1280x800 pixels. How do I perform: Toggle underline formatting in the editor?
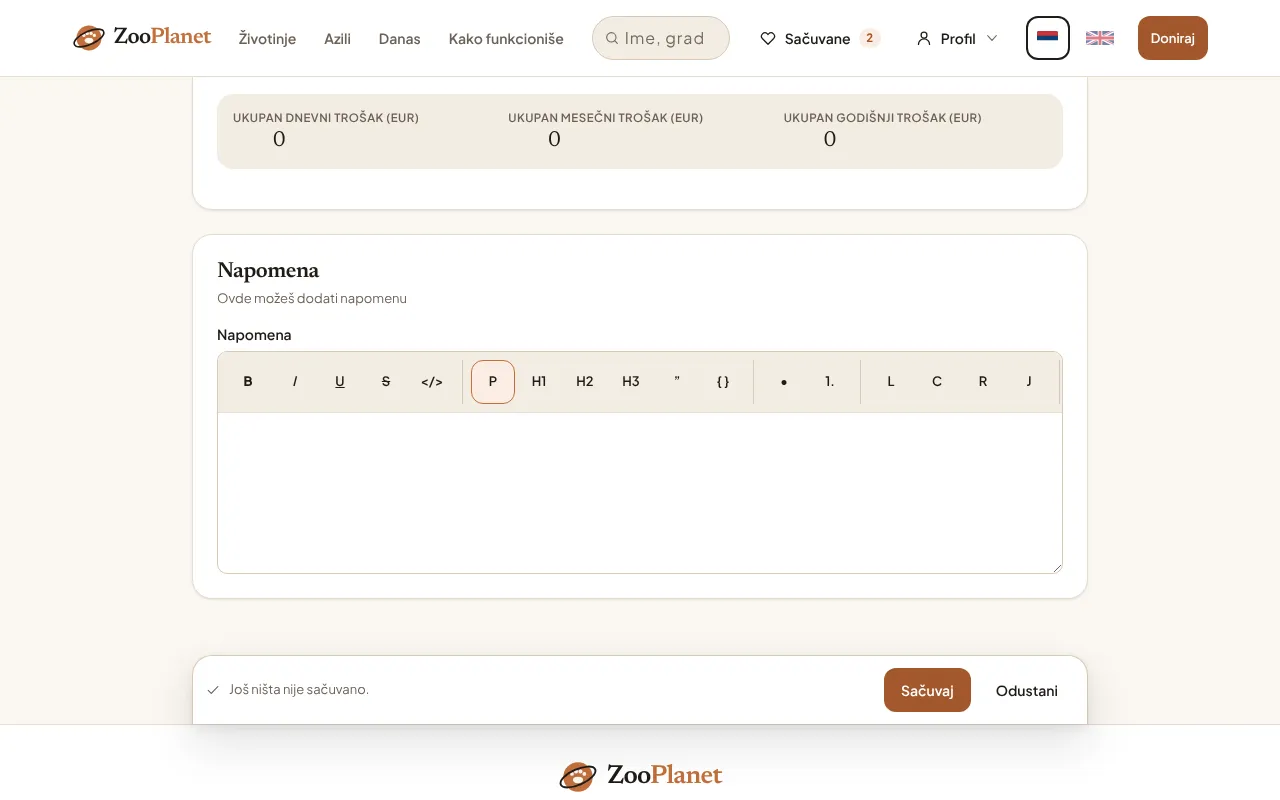pos(340,382)
